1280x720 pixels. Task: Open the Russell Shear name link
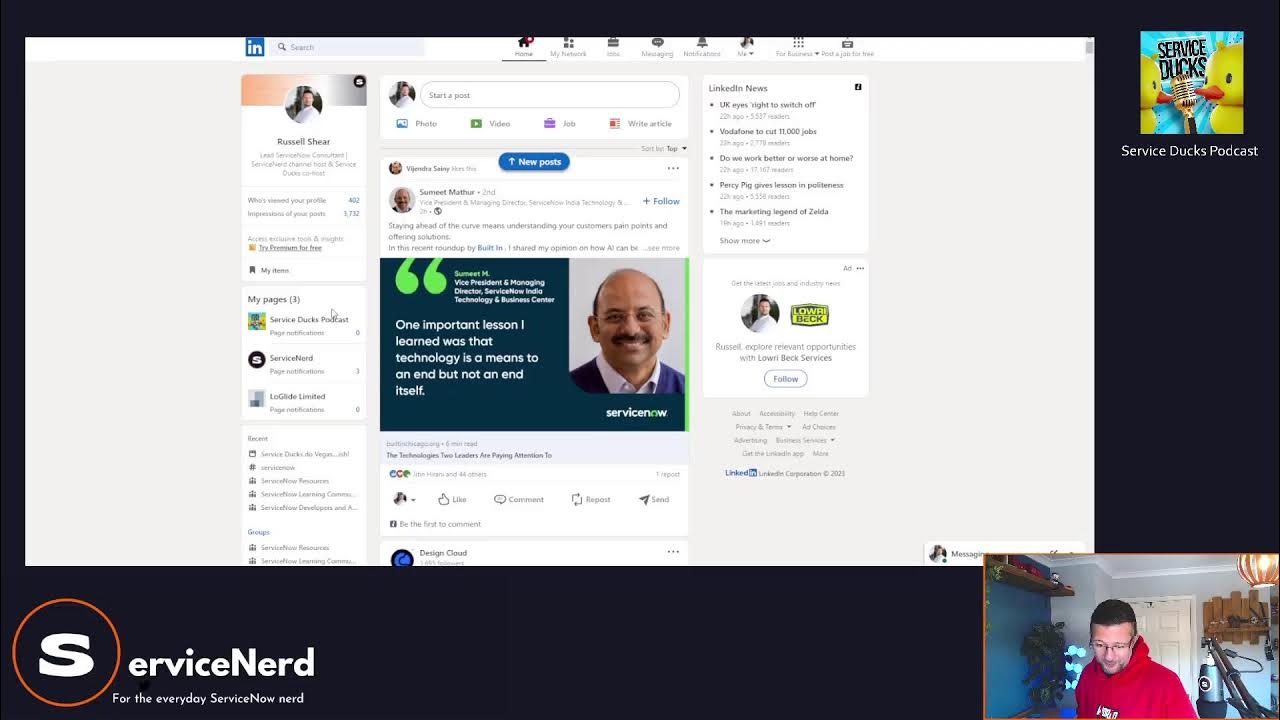coord(303,142)
